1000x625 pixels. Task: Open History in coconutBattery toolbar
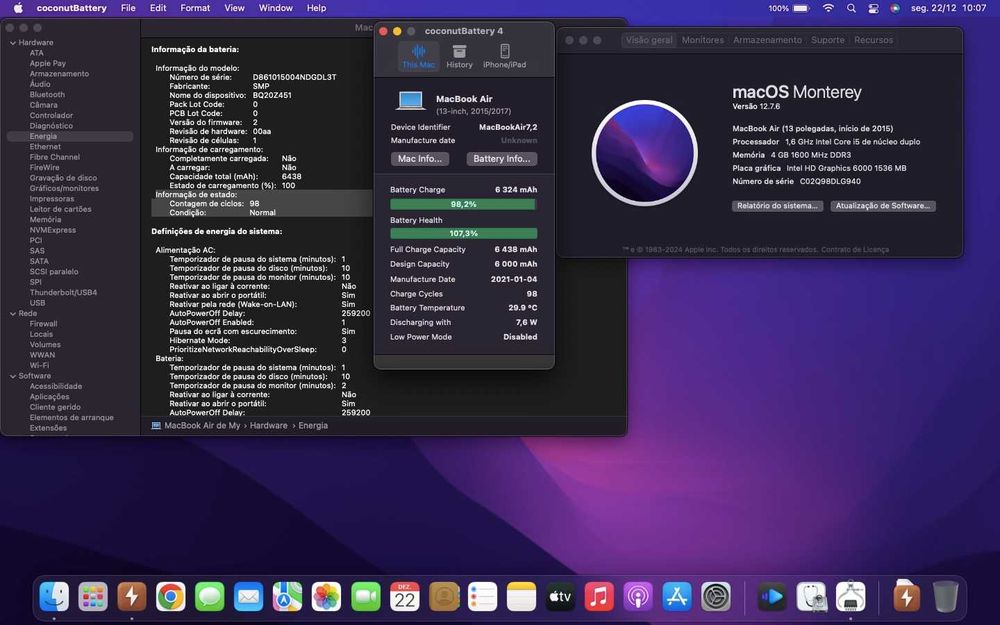click(459, 56)
